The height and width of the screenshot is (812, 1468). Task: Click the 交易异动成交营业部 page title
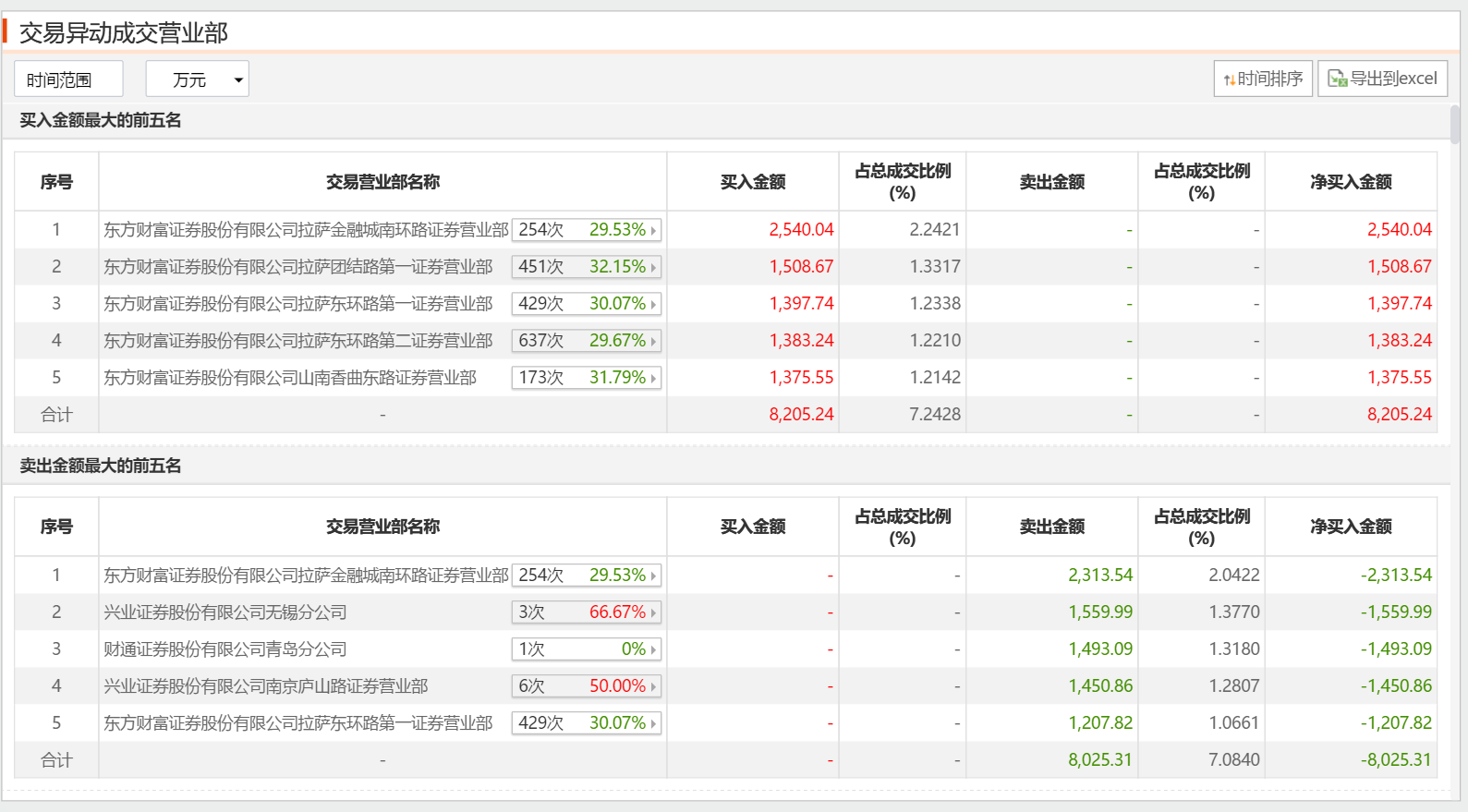(124, 33)
